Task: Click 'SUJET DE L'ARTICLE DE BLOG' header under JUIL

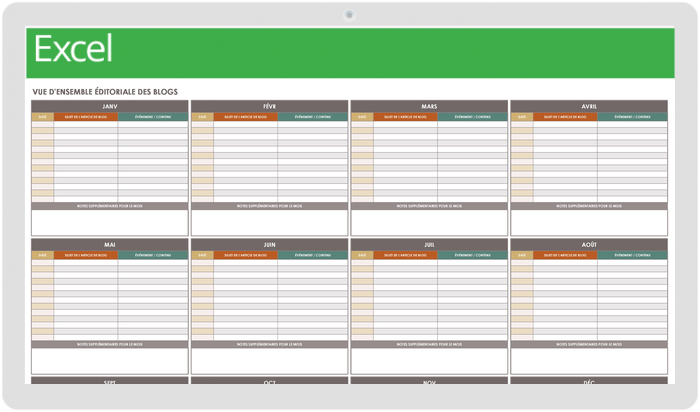Action: pos(405,255)
